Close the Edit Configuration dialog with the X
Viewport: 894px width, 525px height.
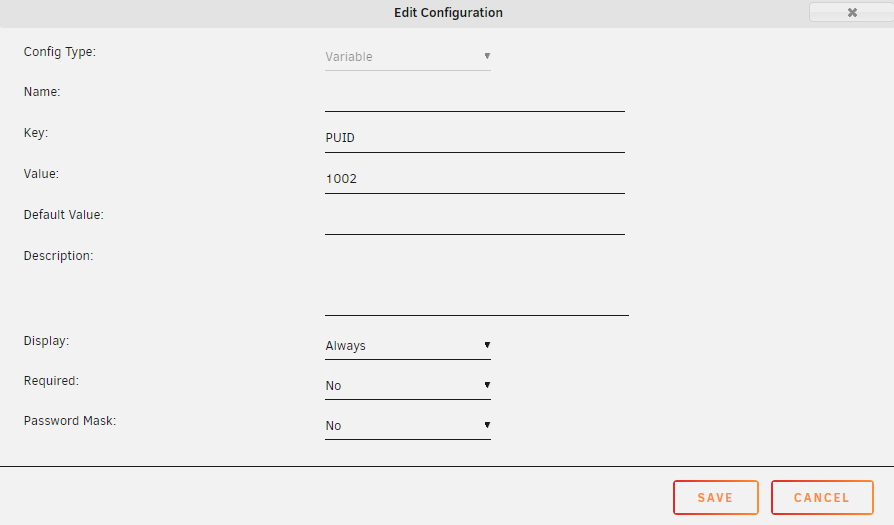pos(852,13)
